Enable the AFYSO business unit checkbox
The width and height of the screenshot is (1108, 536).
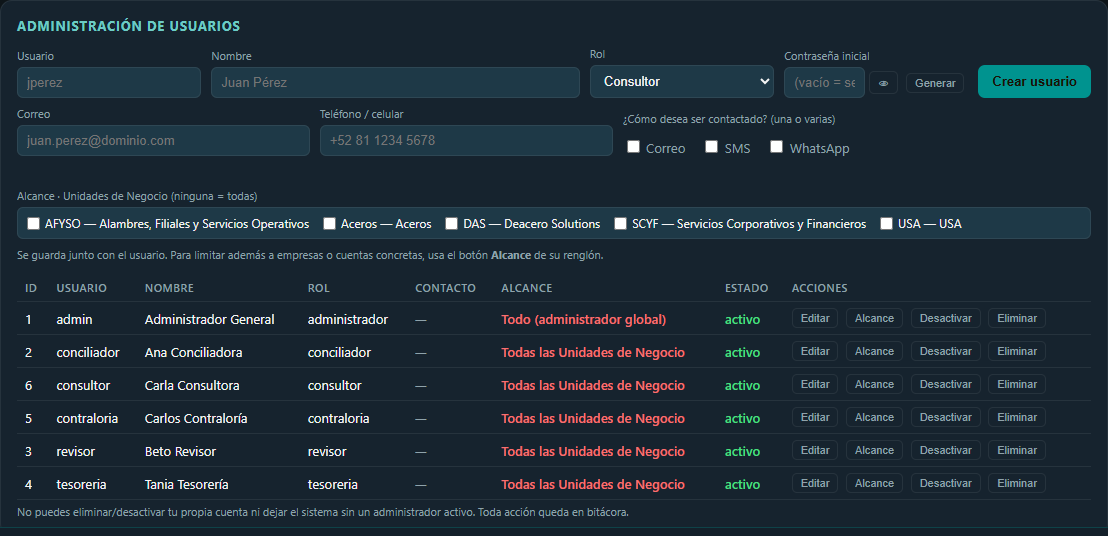pyautogui.click(x=33, y=224)
